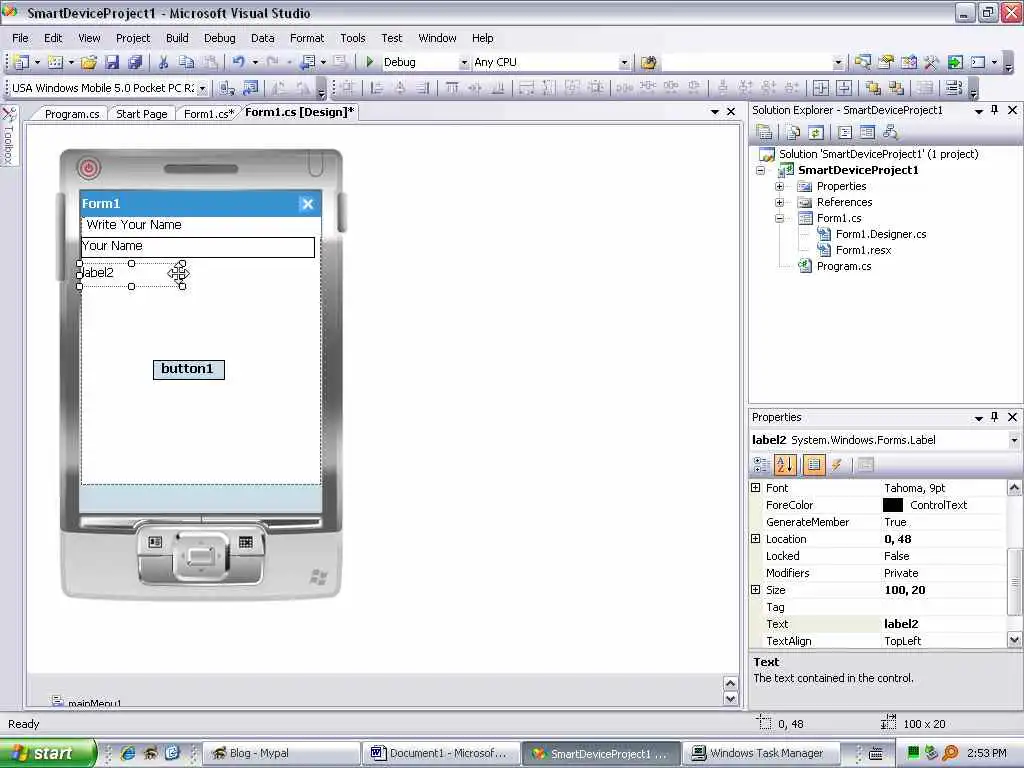Open Debug configuration dropdown

464,63
